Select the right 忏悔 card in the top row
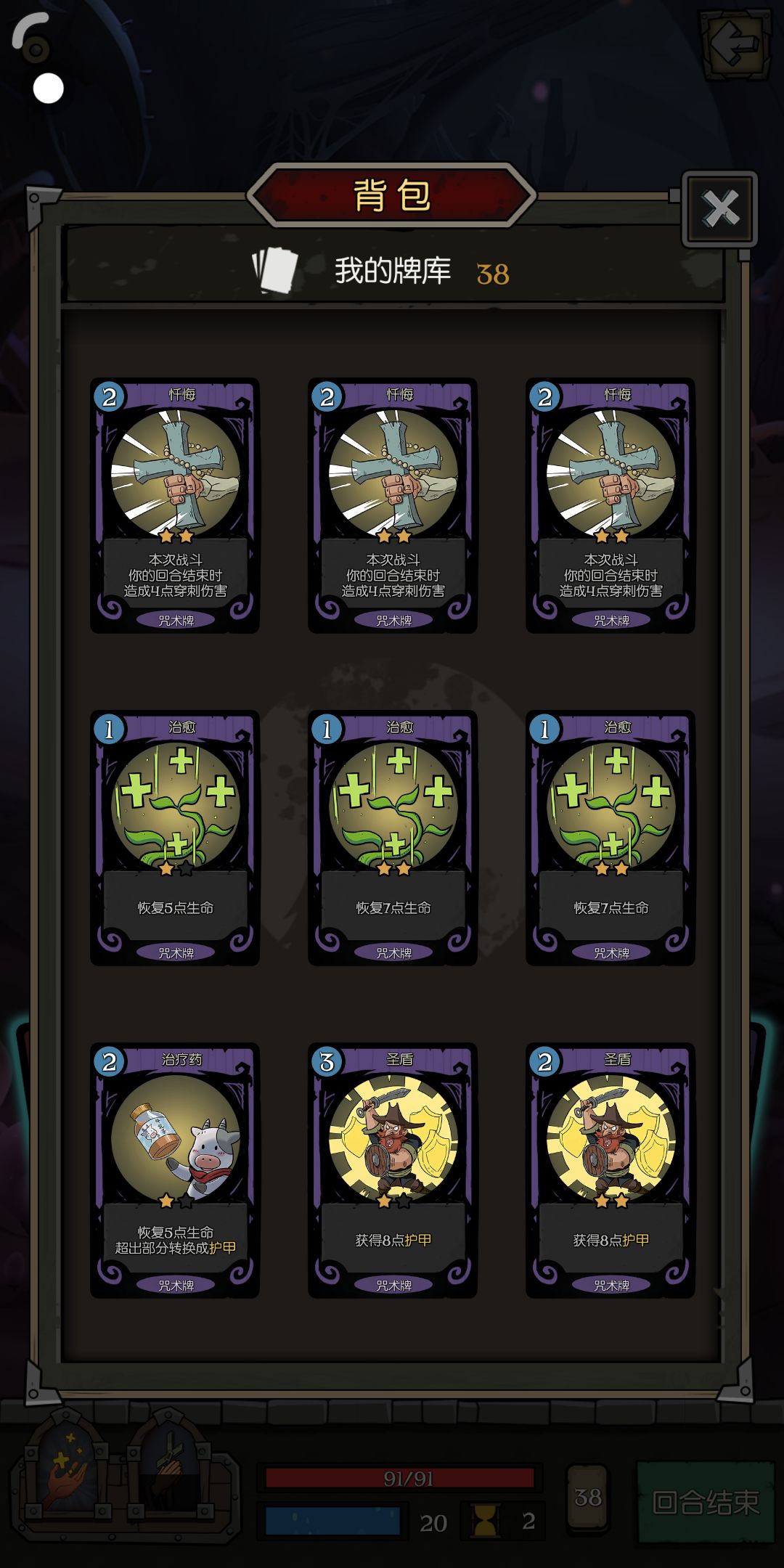Screen dimensions: 784x1568 click(x=611, y=505)
